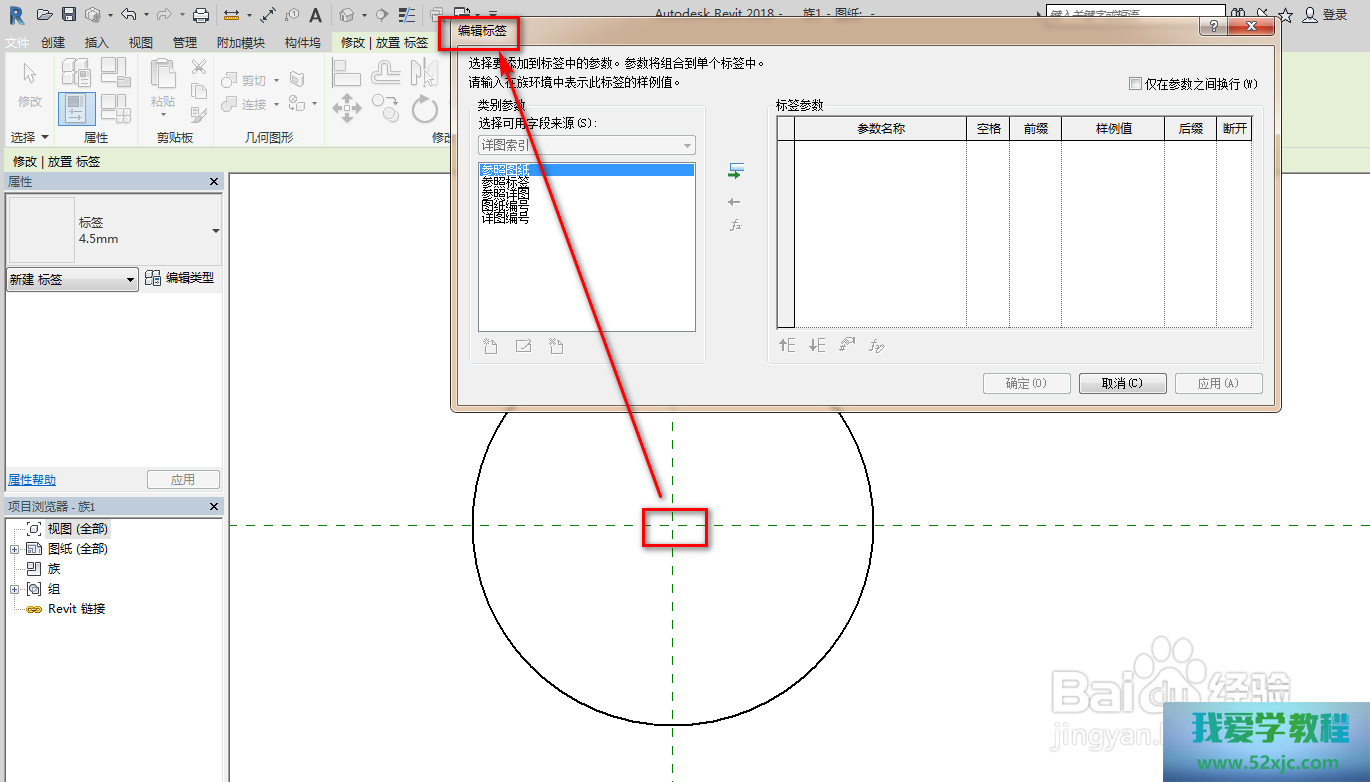Click the Print icon in quick access toolbar
The image size is (1370, 782).
click(x=200, y=15)
